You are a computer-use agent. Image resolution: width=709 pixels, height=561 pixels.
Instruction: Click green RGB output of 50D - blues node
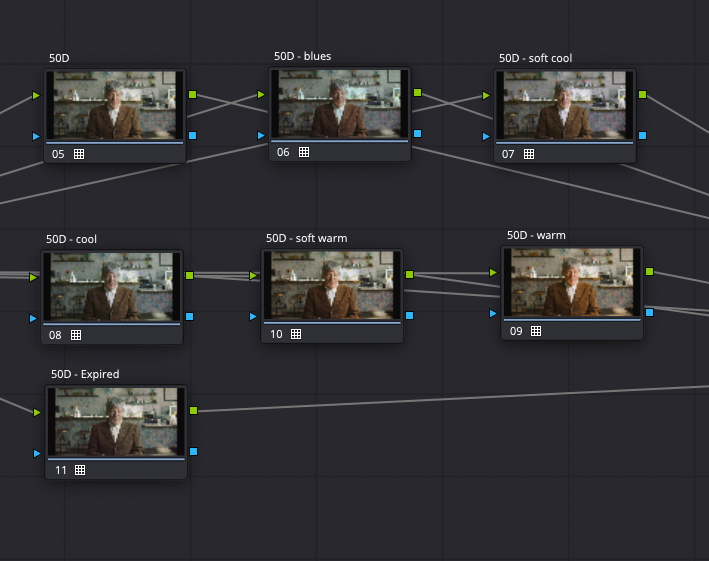417,92
